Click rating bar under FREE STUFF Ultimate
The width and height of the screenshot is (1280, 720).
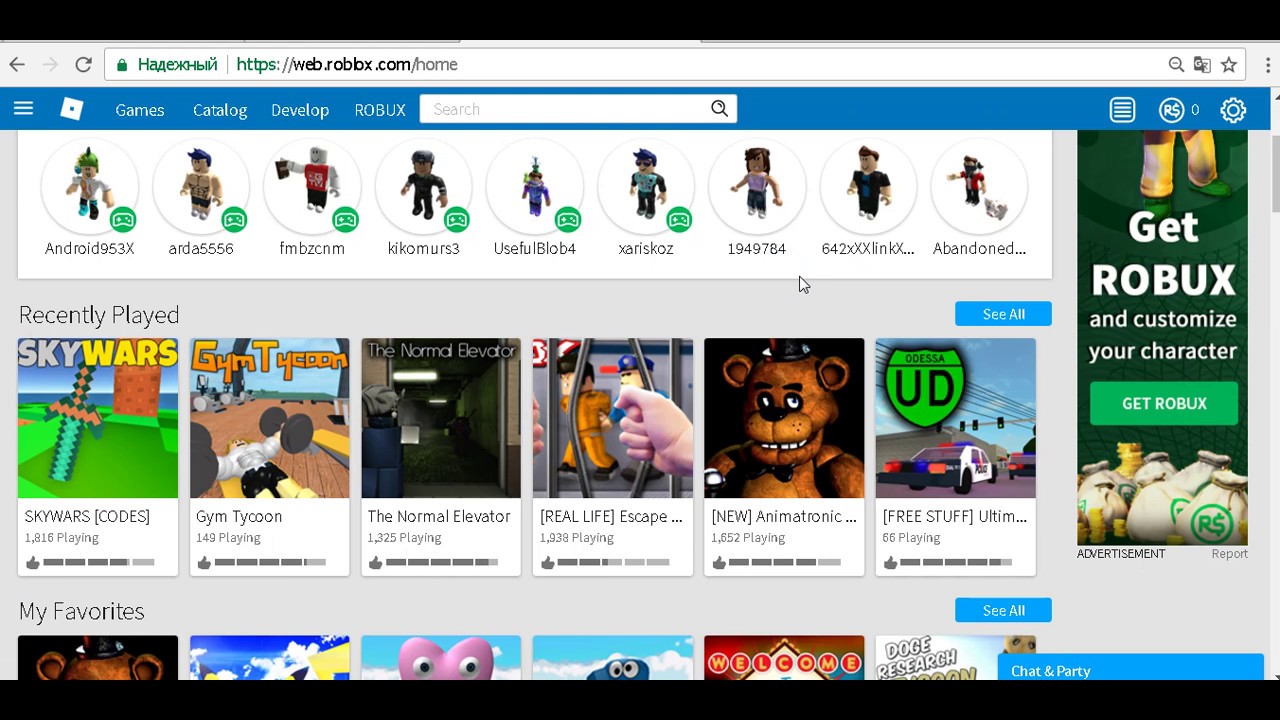point(956,563)
